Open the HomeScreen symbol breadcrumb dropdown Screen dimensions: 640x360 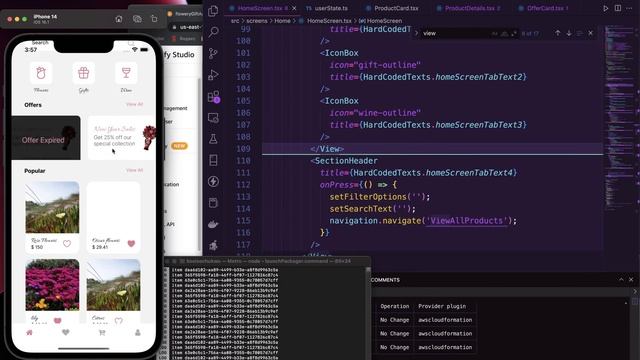[380, 20]
